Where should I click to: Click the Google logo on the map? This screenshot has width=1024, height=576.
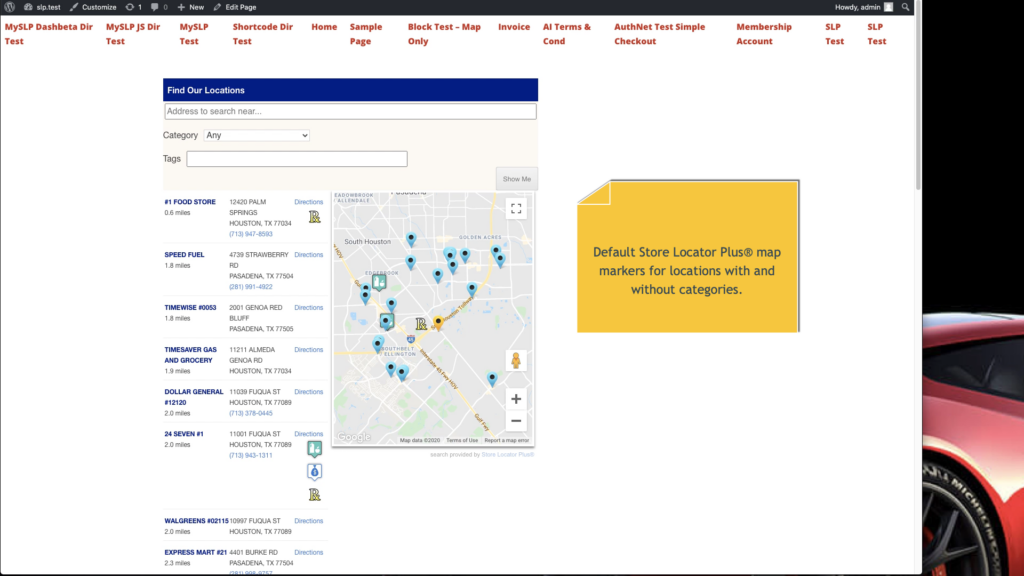click(354, 437)
